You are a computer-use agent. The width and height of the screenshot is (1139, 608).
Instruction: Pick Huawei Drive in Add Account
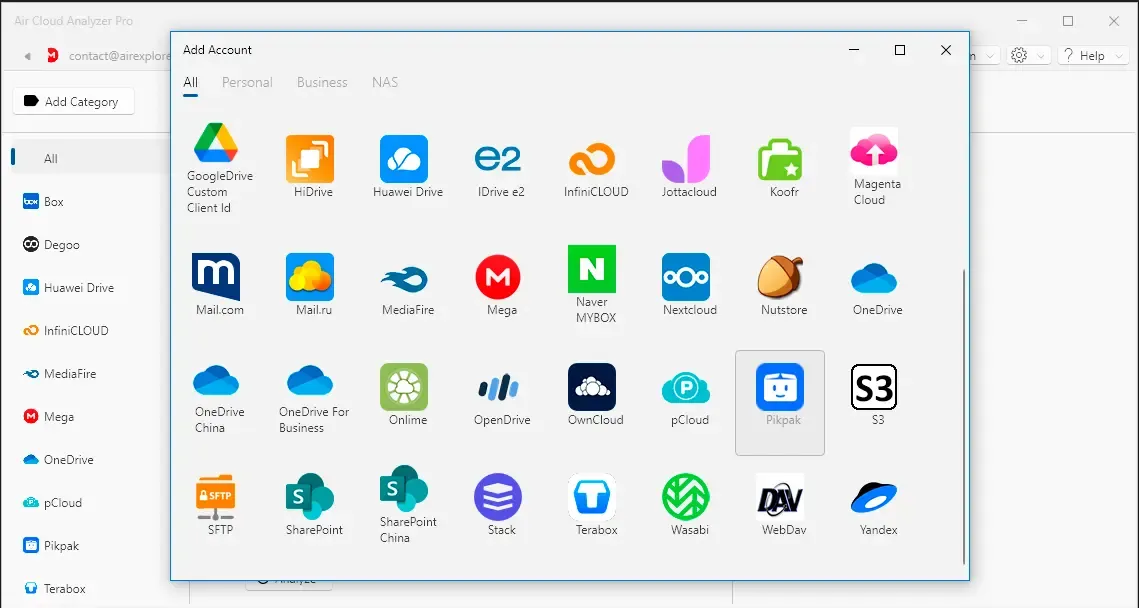pos(408,168)
